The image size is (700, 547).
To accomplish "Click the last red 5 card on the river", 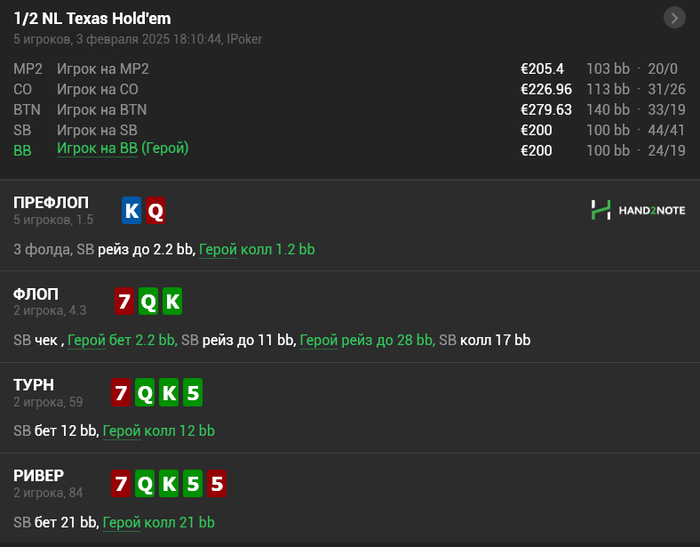I will click(217, 485).
